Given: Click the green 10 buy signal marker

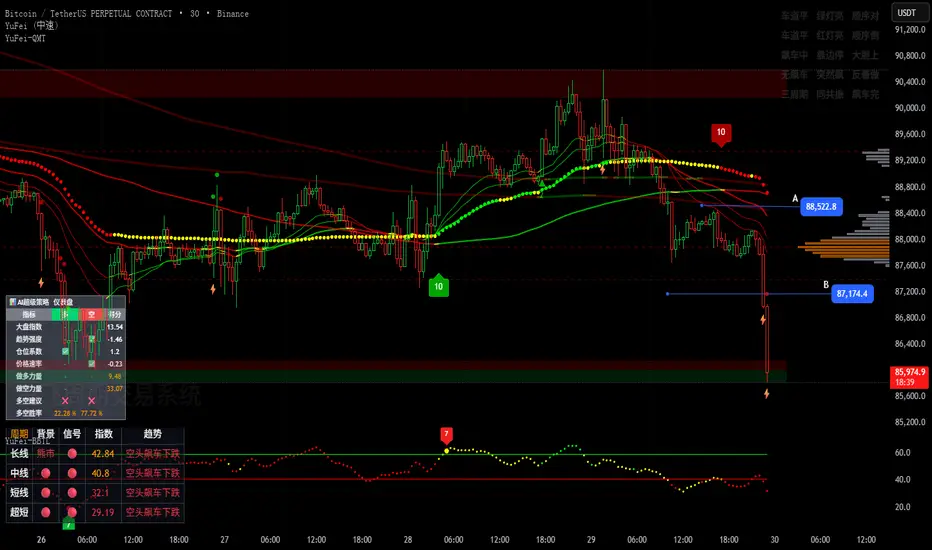Looking at the screenshot, I should 439,285.
